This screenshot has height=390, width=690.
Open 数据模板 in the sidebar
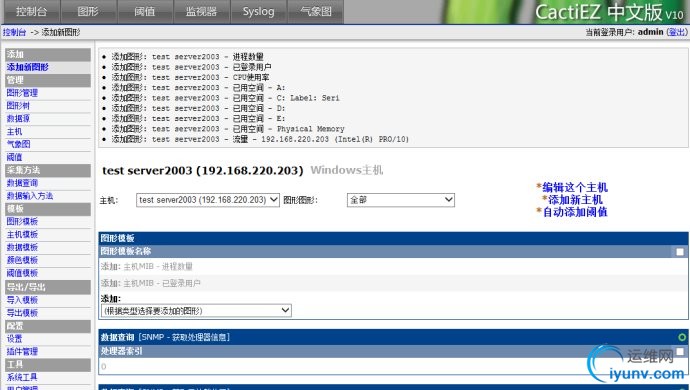coord(22,247)
